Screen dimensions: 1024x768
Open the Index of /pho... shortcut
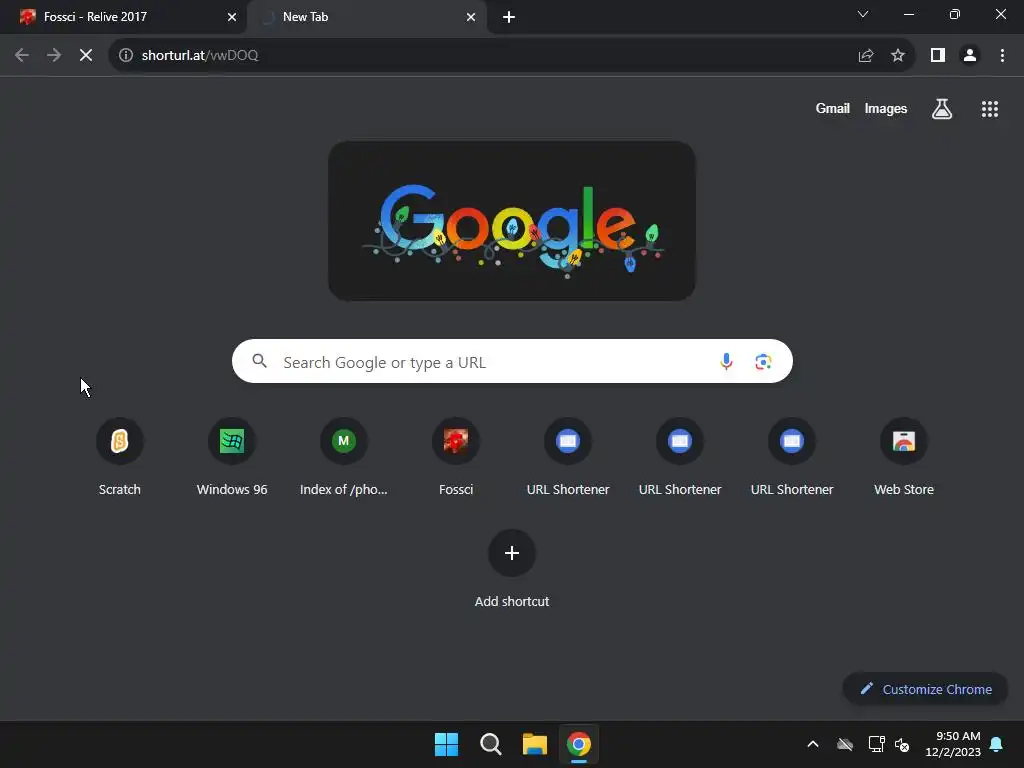coord(344,457)
